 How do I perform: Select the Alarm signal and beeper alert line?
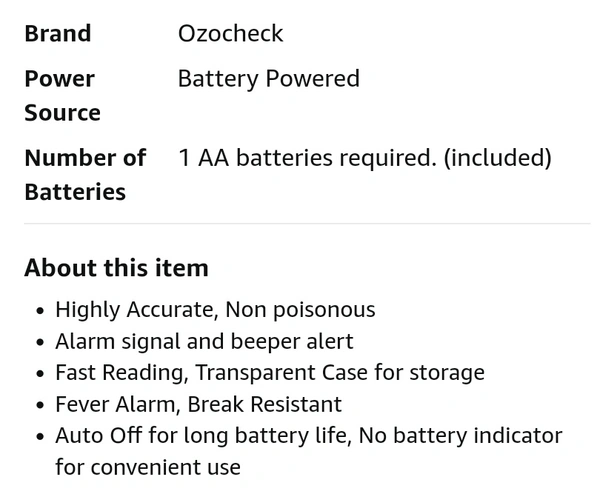[x=204, y=342]
